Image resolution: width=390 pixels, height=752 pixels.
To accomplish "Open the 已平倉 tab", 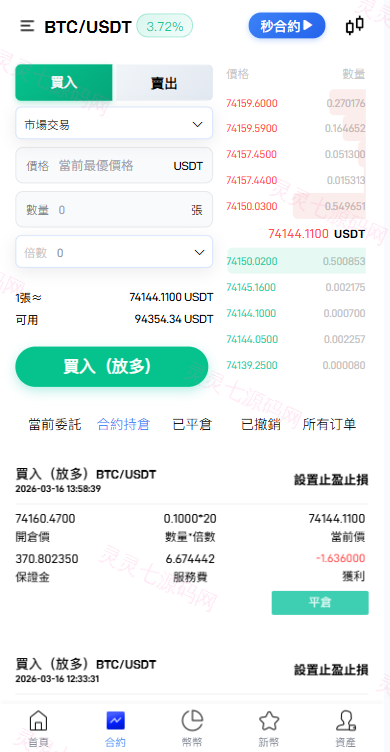I will pyautogui.click(x=192, y=424).
